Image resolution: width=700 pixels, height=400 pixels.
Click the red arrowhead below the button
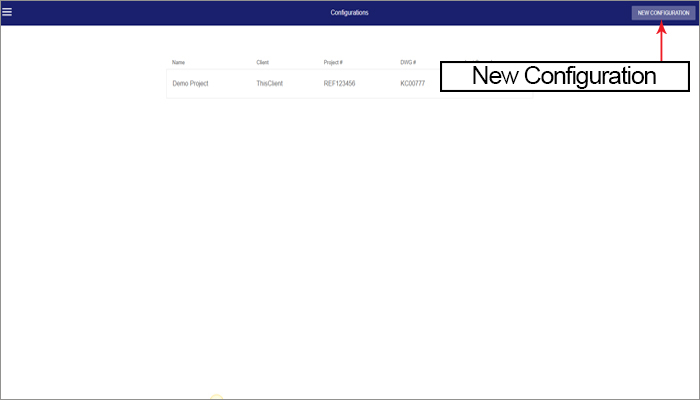661,27
